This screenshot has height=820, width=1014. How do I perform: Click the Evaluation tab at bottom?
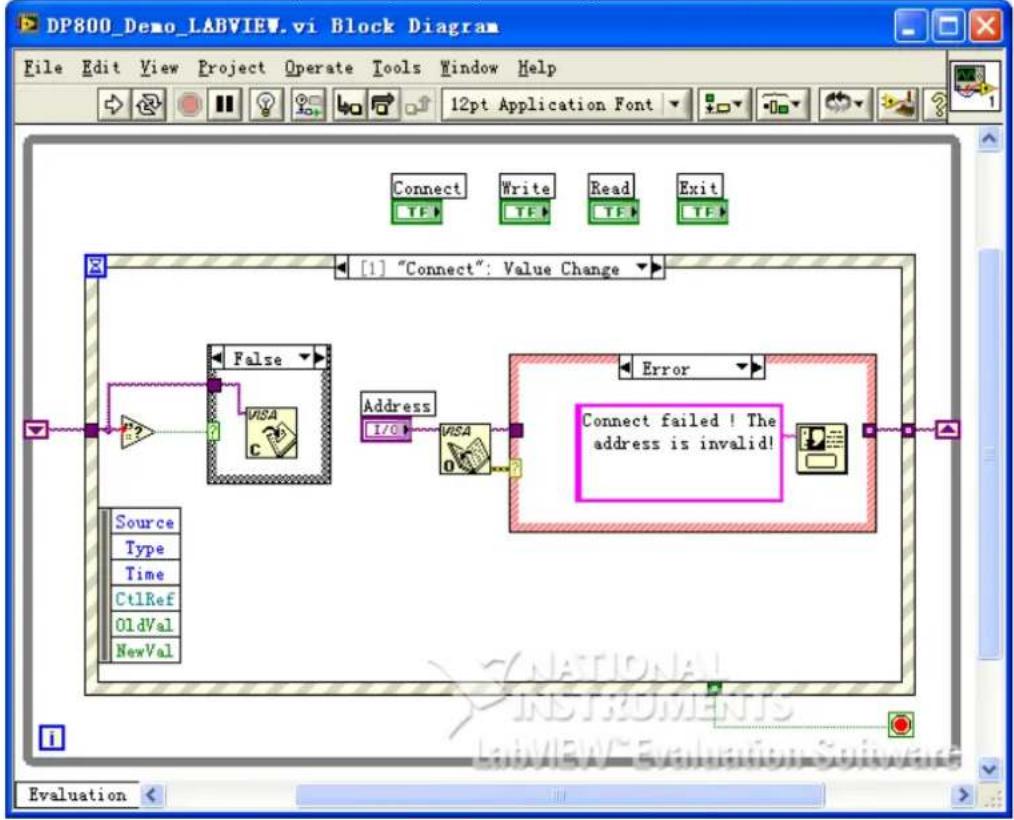click(x=77, y=795)
